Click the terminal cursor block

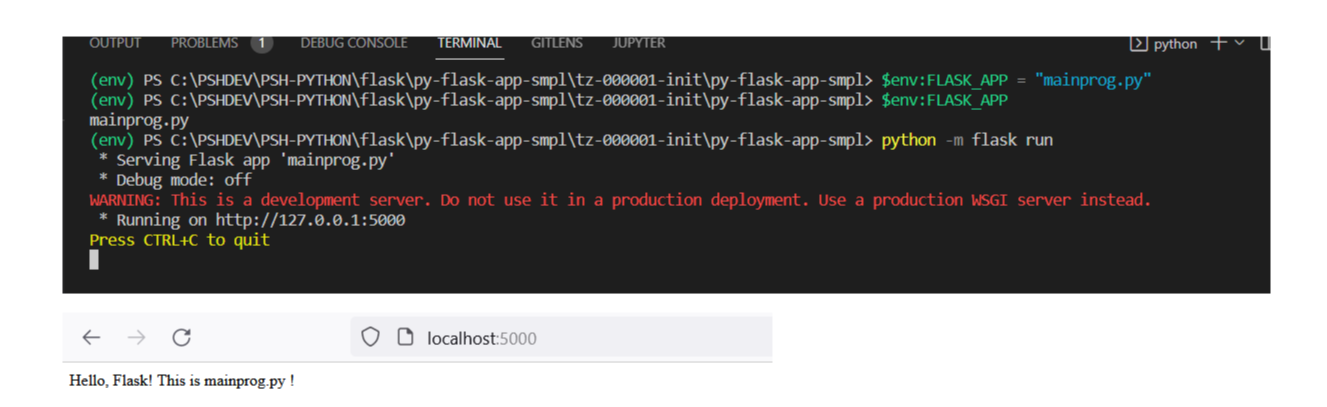click(x=94, y=260)
